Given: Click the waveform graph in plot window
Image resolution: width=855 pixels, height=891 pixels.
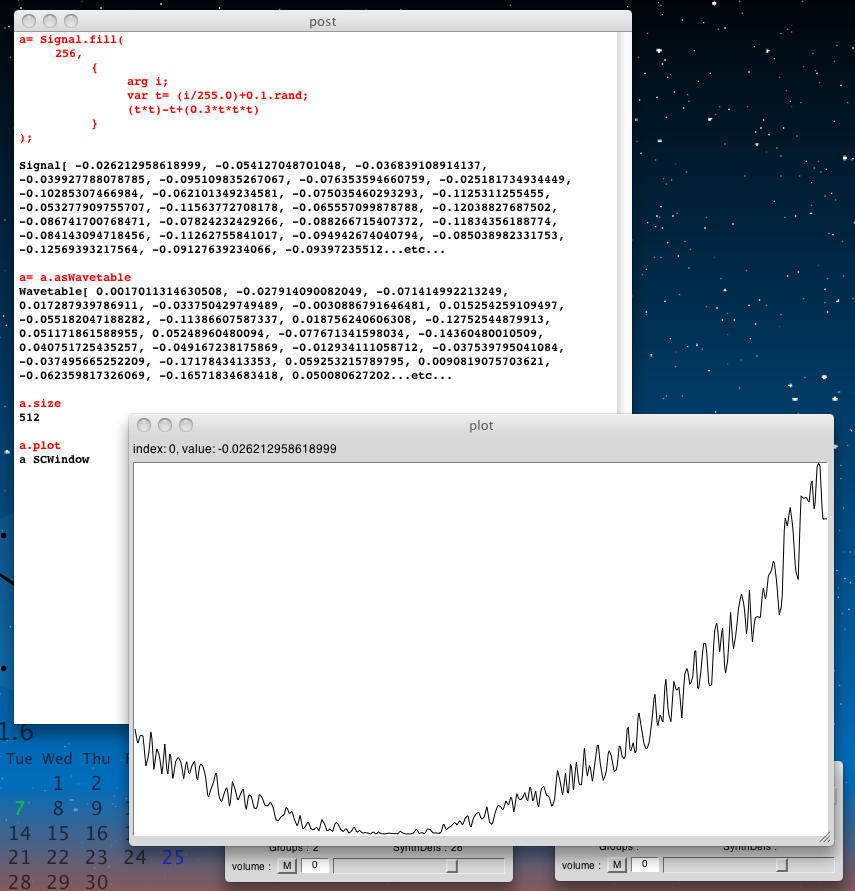Looking at the screenshot, I should coord(481,648).
